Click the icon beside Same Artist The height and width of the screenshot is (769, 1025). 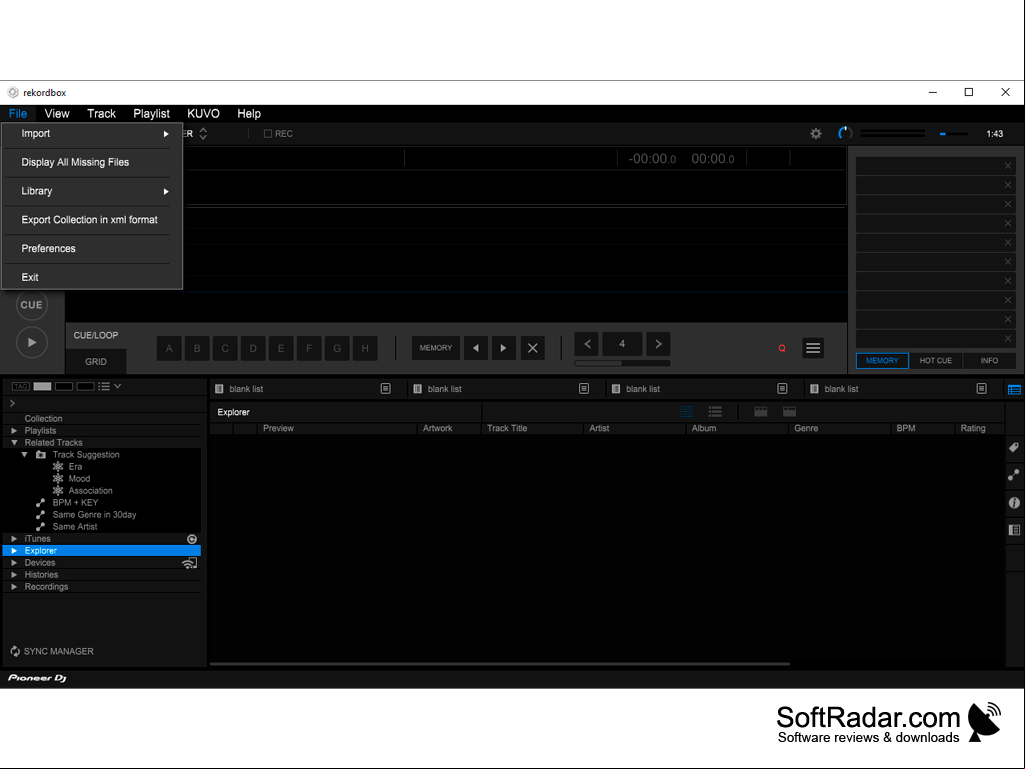coord(41,526)
